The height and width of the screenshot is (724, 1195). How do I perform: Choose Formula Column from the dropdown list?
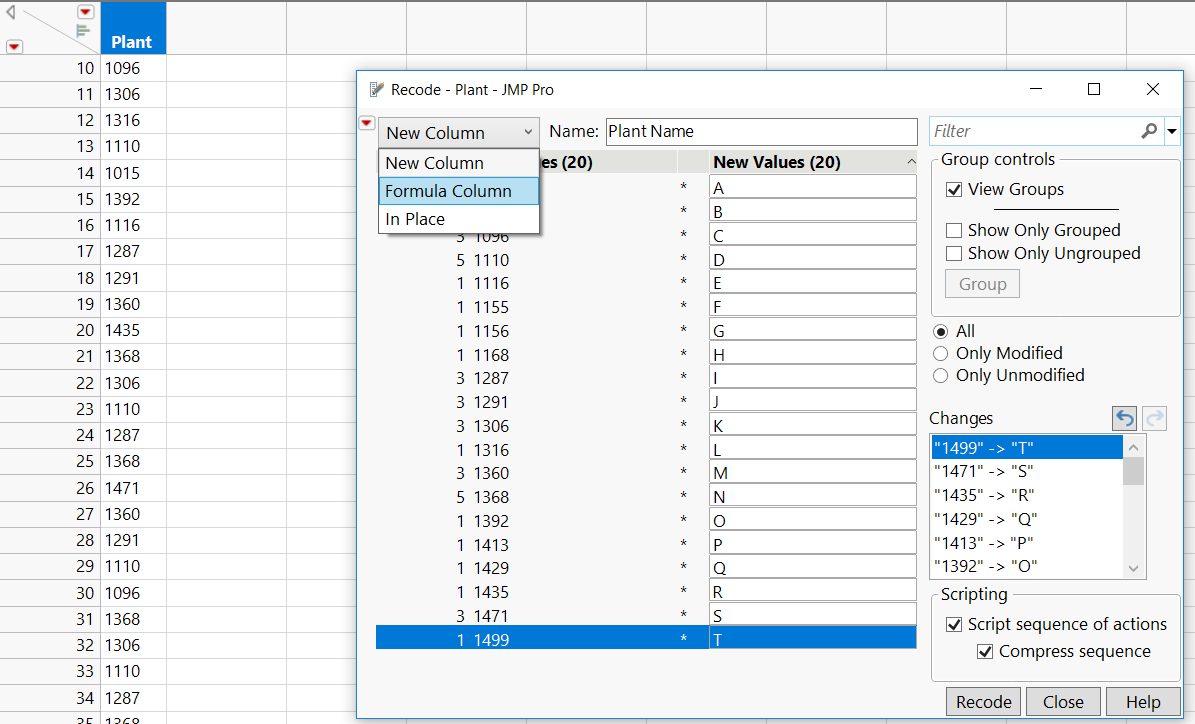pyautogui.click(x=448, y=191)
